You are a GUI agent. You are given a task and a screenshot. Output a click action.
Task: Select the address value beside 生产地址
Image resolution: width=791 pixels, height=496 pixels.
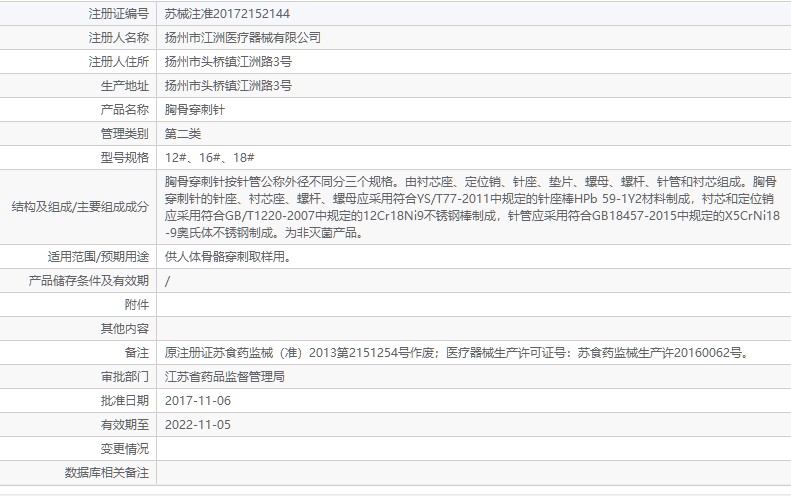(228, 86)
